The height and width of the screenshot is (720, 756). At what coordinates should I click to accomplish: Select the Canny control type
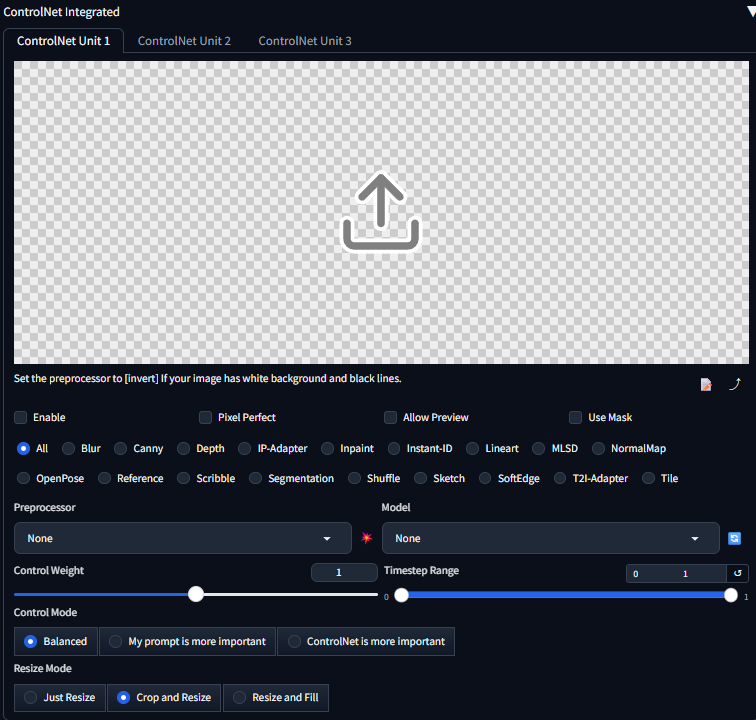pos(121,449)
